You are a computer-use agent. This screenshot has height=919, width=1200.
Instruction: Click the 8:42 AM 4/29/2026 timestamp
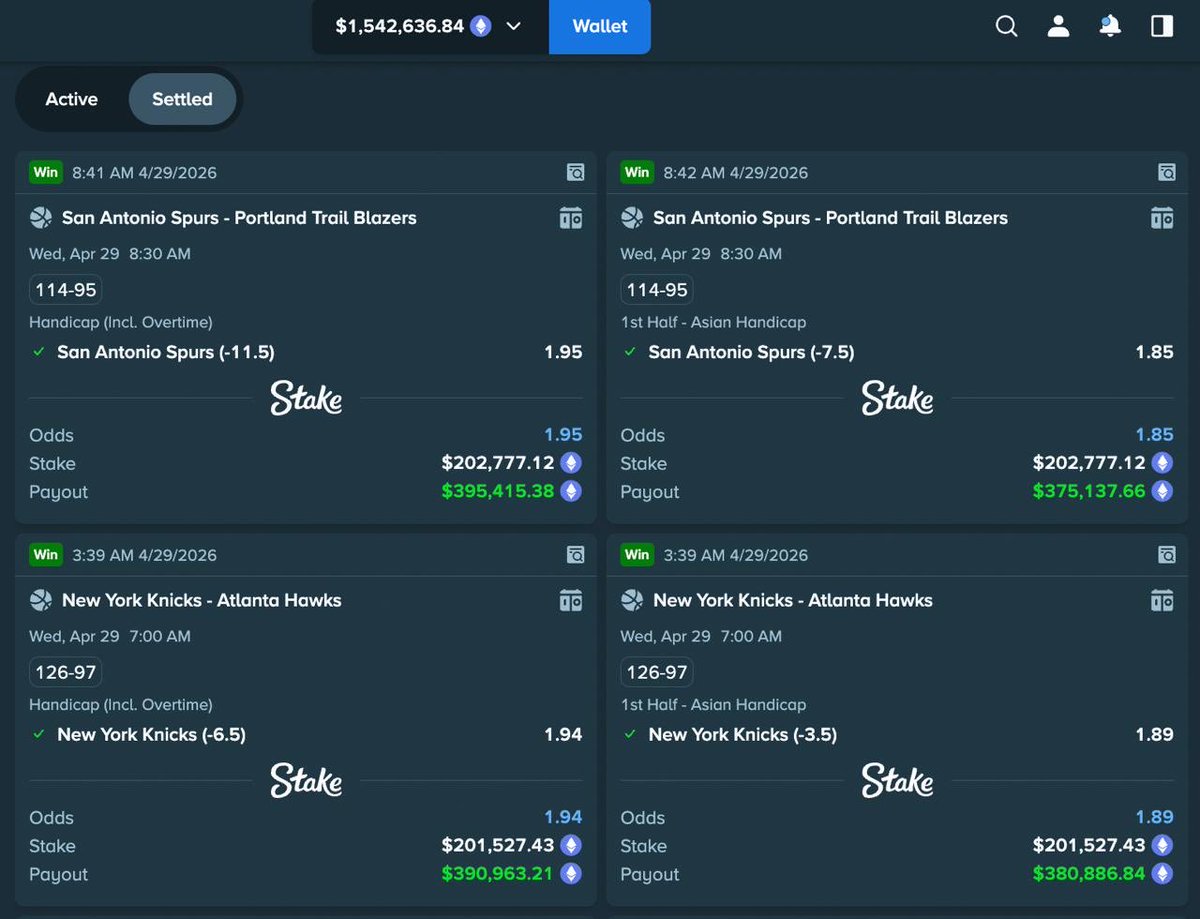(735, 172)
